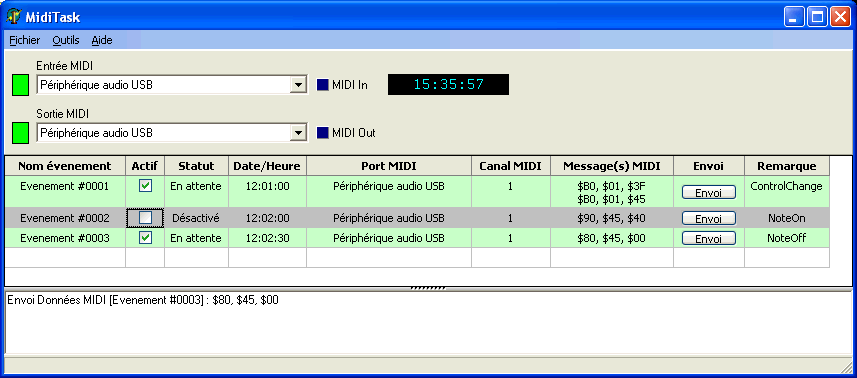Viewport: 857px width, 378px height.
Task: Open the Outils menu
Action: [x=66, y=40]
